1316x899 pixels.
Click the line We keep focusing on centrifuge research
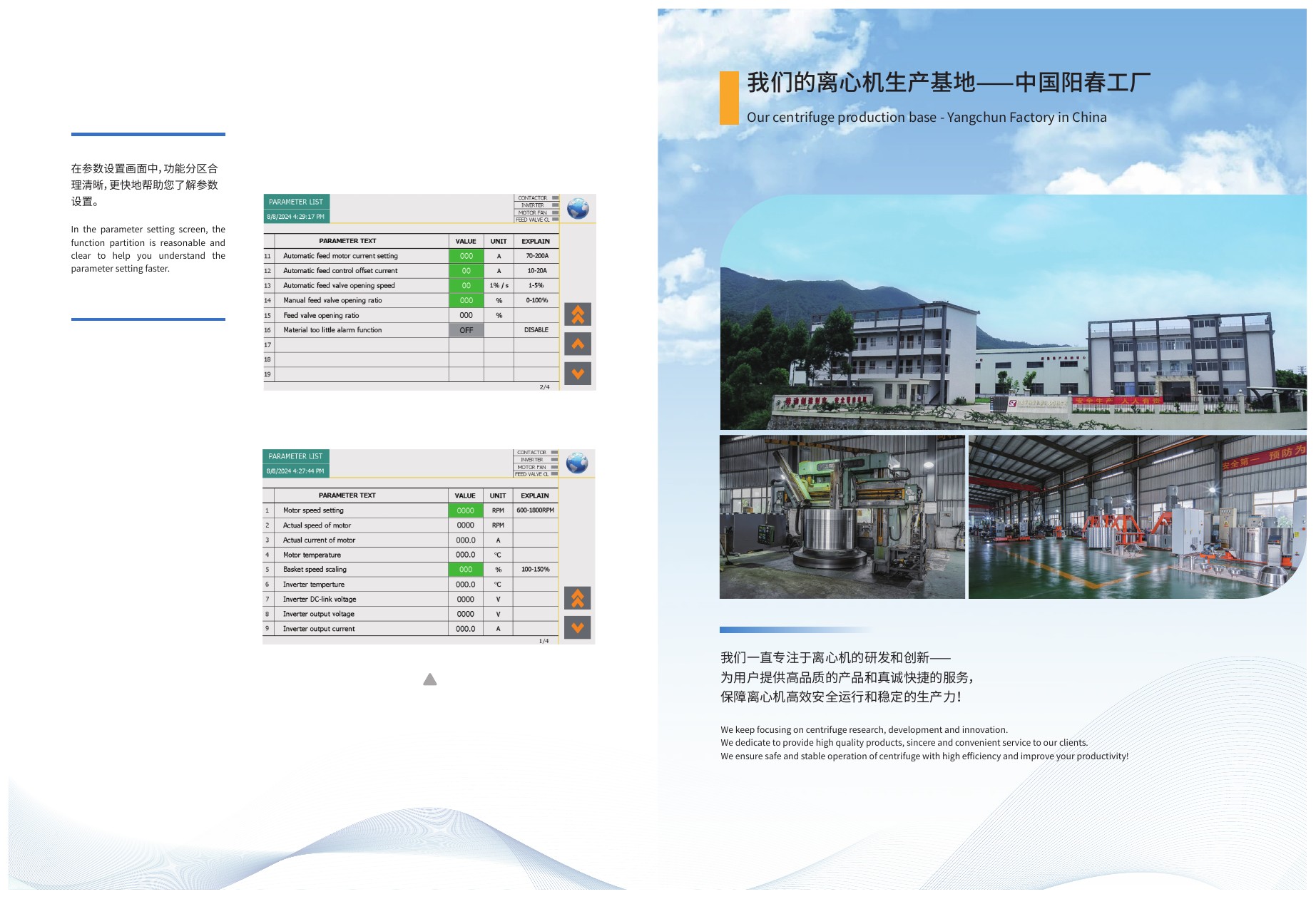[x=864, y=729]
